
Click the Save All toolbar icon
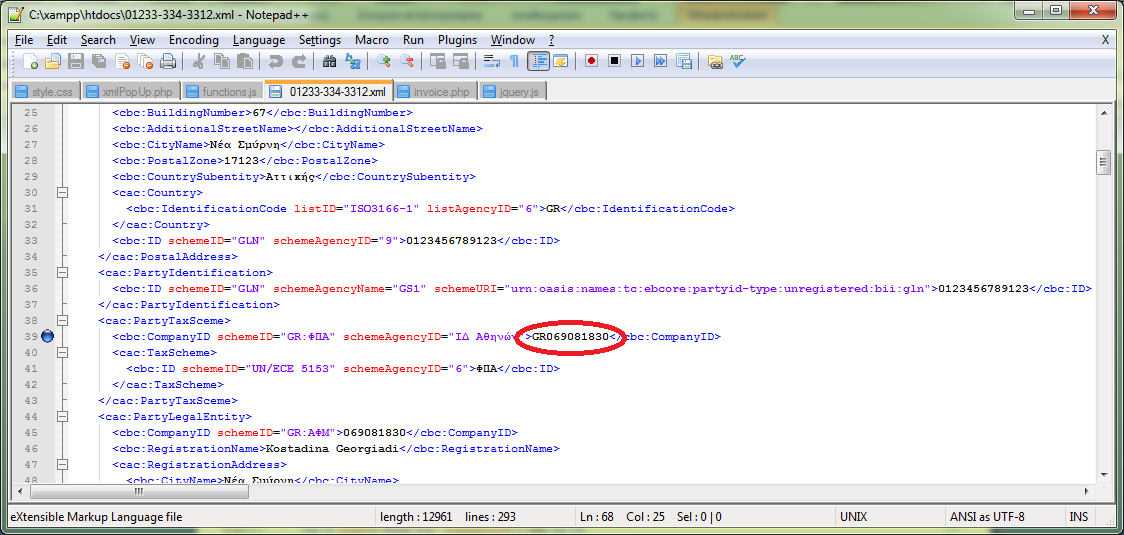click(x=98, y=62)
